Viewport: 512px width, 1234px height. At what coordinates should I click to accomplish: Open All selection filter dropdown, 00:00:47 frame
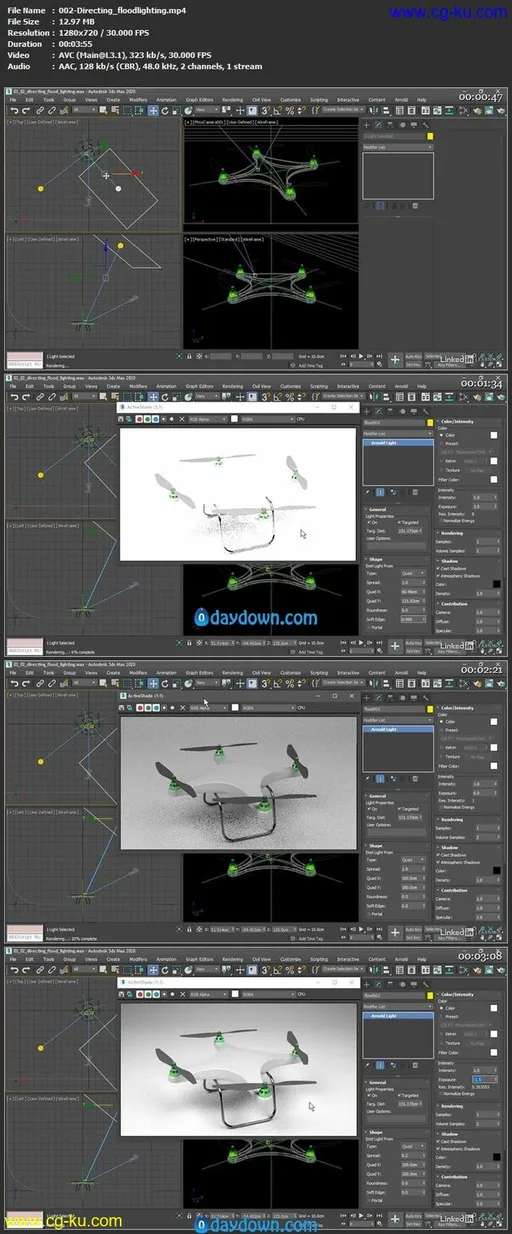point(82,110)
